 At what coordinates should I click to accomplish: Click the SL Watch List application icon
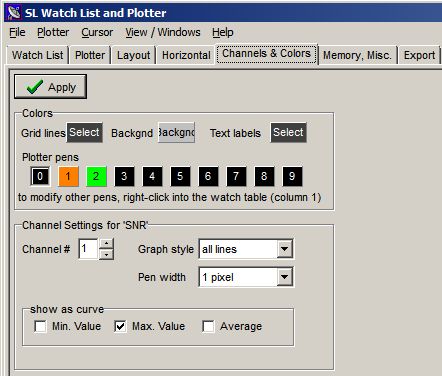pyautogui.click(x=14, y=13)
